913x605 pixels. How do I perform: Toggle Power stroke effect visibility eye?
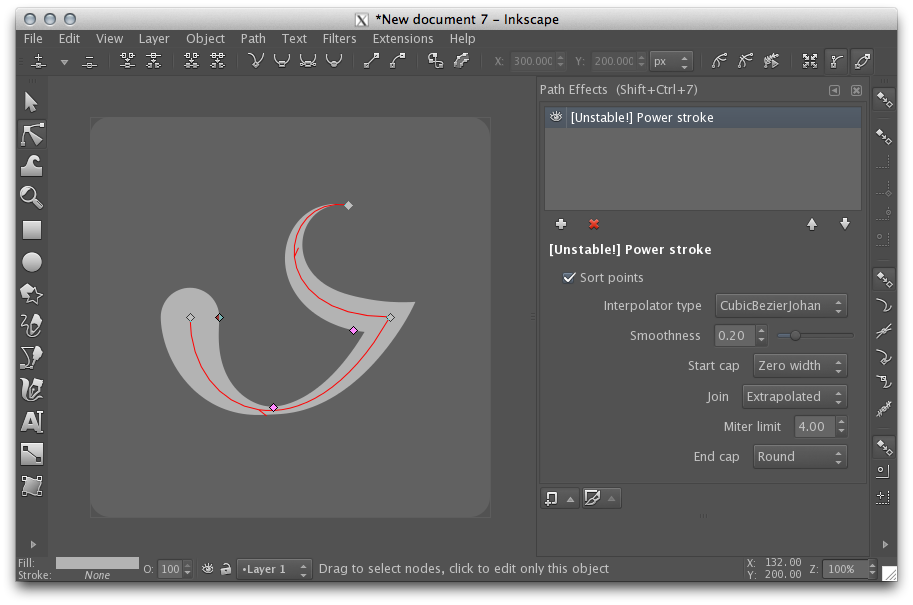click(555, 117)
